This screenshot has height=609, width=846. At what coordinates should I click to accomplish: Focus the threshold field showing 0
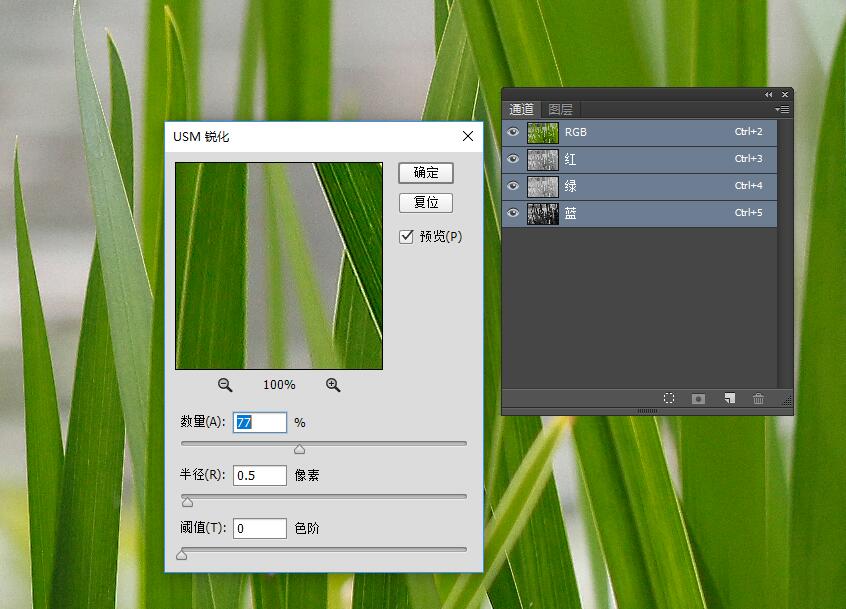[260, 528]
